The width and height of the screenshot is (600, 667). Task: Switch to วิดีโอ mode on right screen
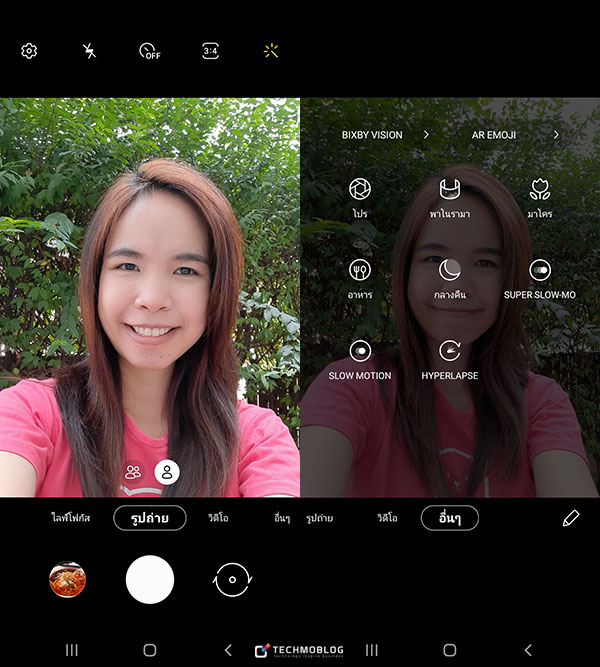pyautogui.click(x=387, y=518)
